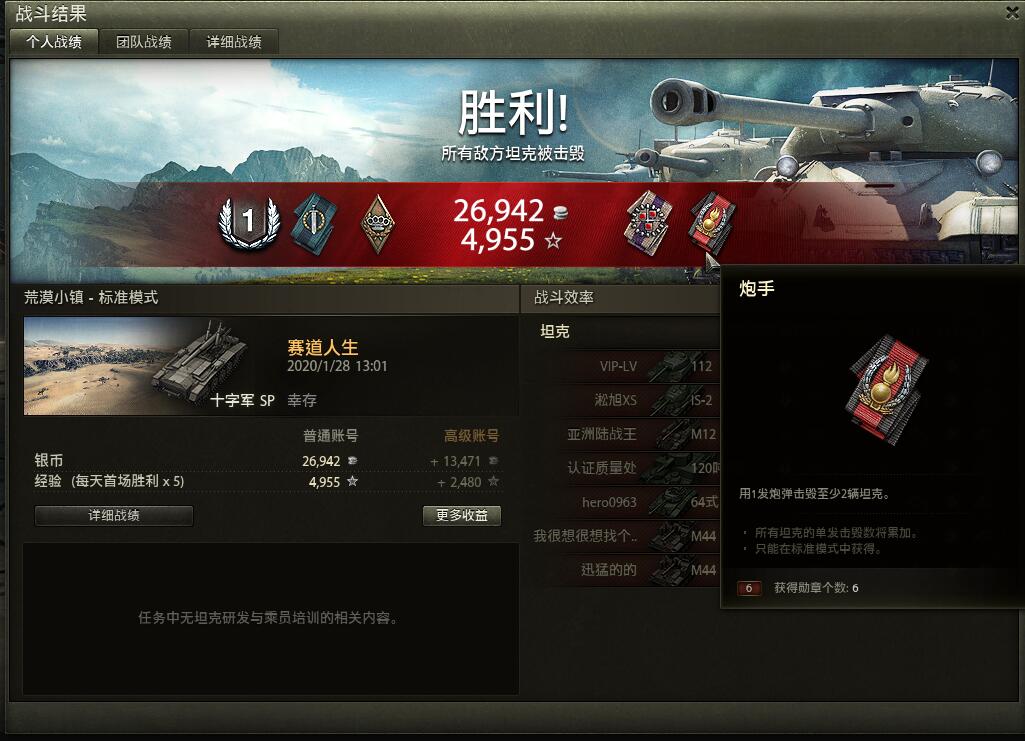Click the first-place laurel wreath badge

point(248,223)
